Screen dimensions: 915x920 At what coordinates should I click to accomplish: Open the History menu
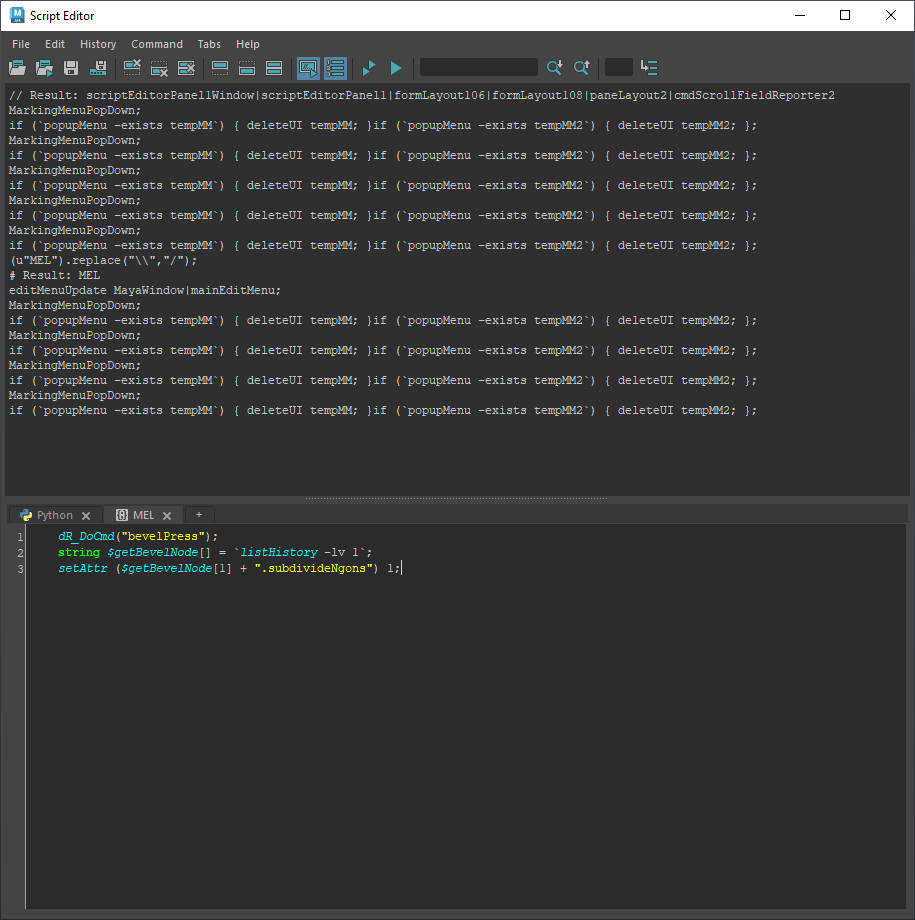[x=98, y=44]
